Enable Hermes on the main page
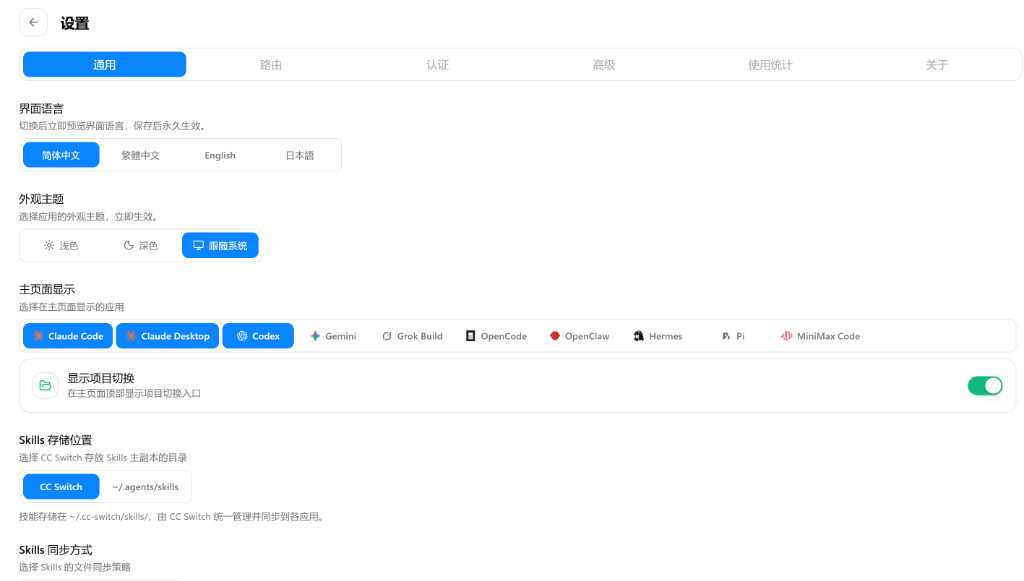The image size is (1024, 581). point(658,336)
